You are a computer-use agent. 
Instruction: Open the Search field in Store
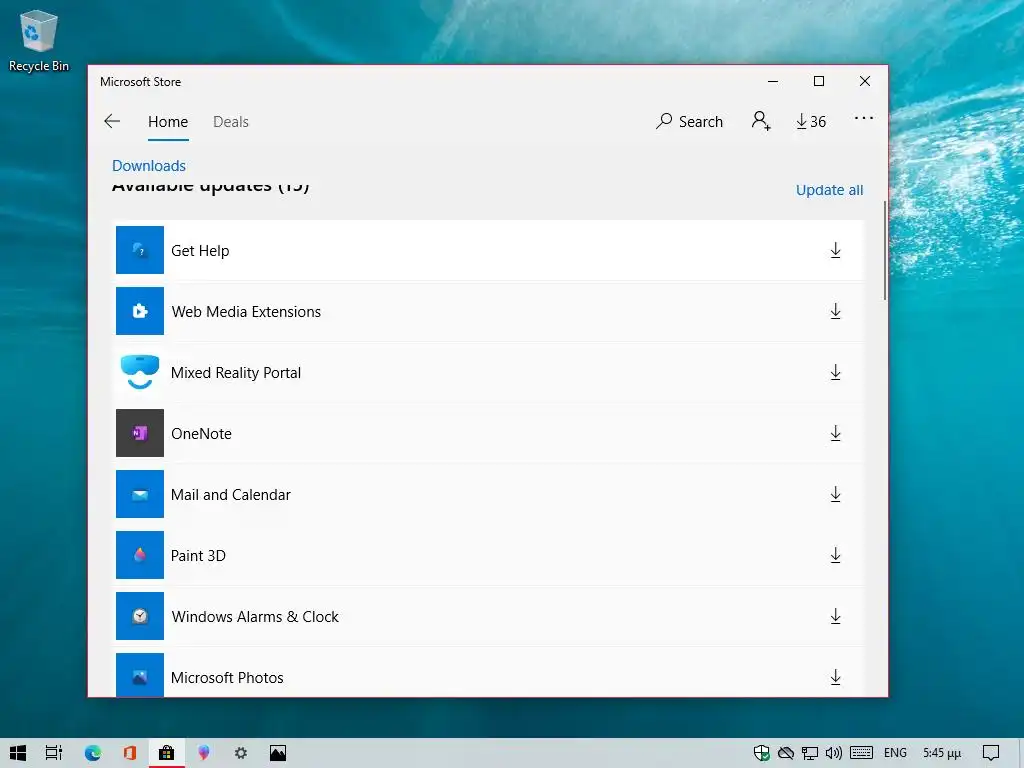coord(690,121)
